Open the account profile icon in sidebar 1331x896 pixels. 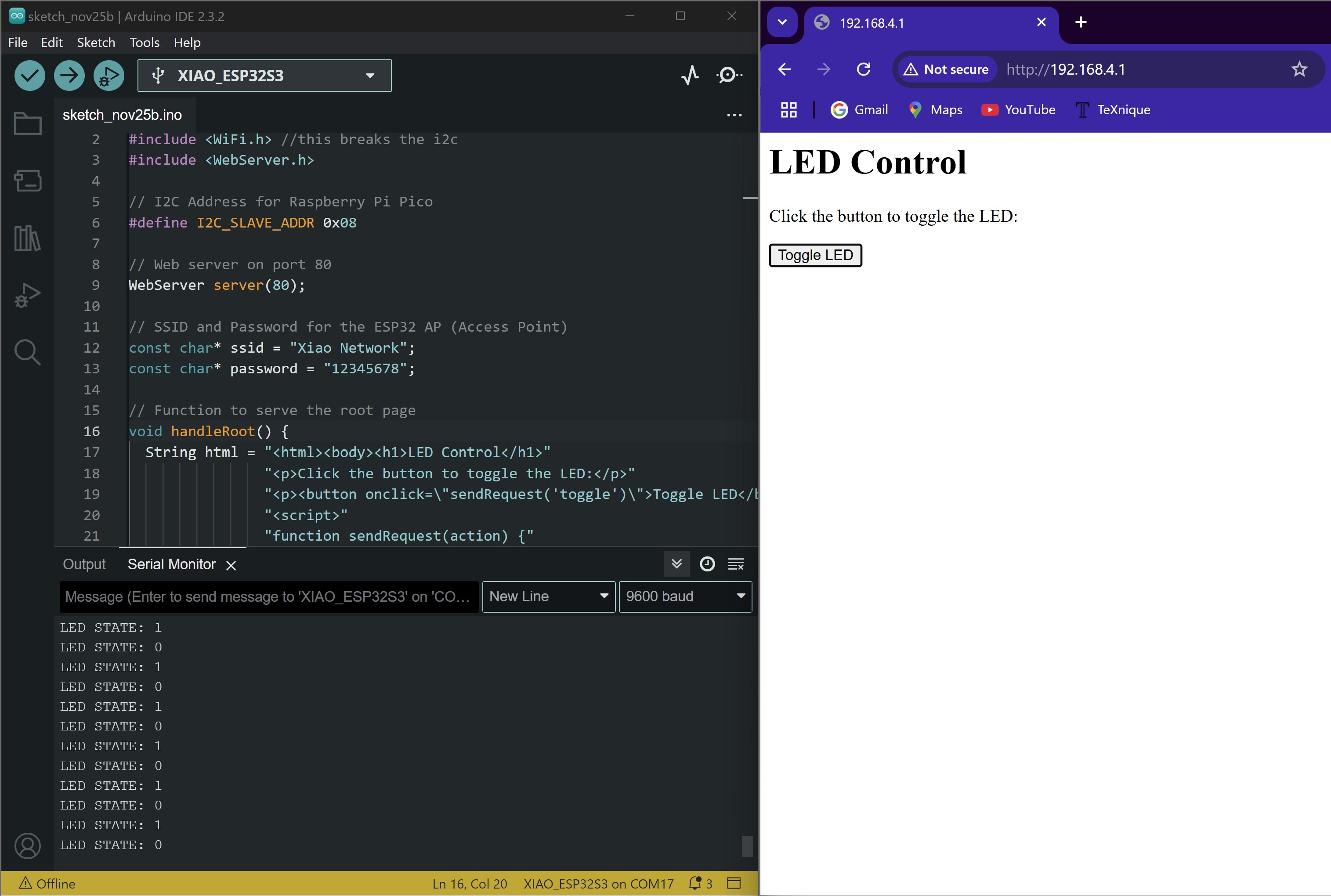(27, 846)
